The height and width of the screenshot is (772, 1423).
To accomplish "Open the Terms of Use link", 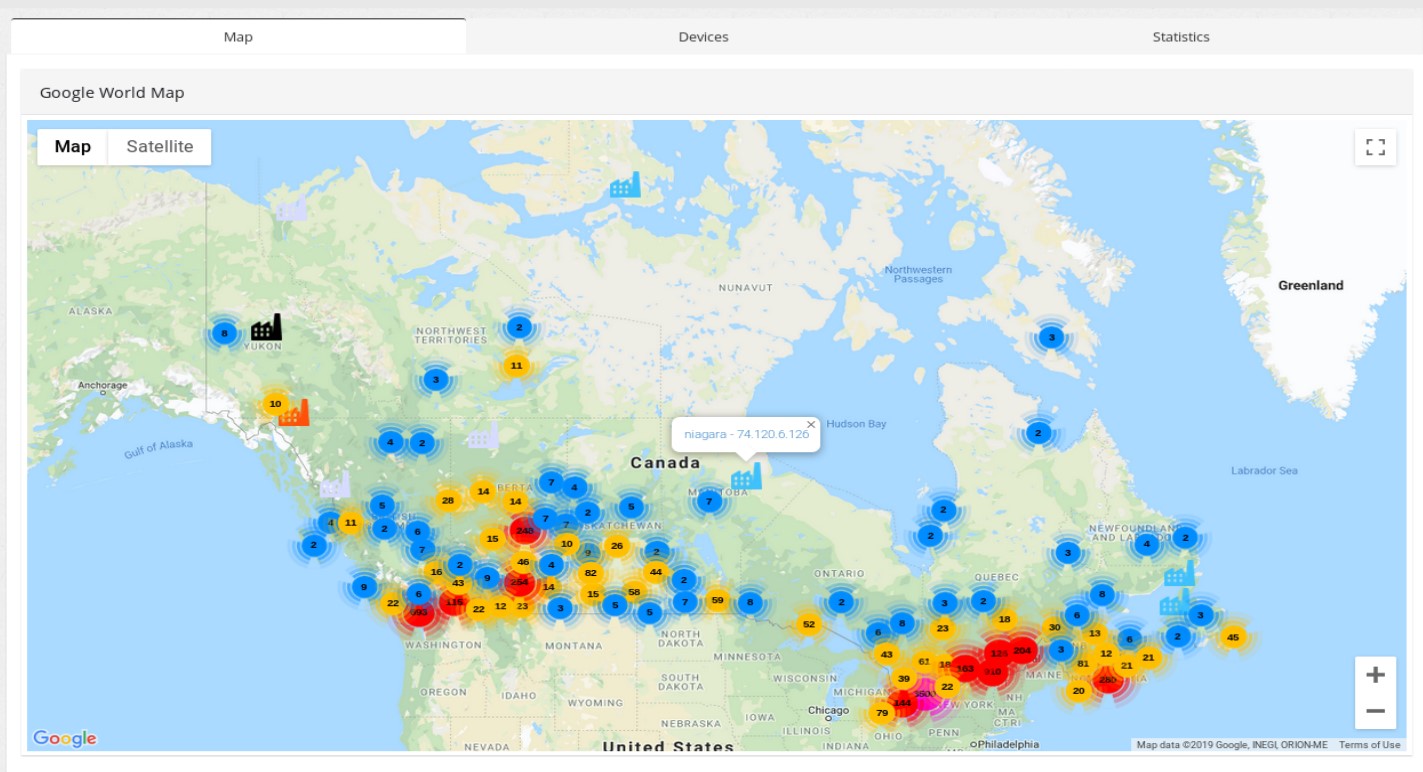I will [x=1370, y=744].
